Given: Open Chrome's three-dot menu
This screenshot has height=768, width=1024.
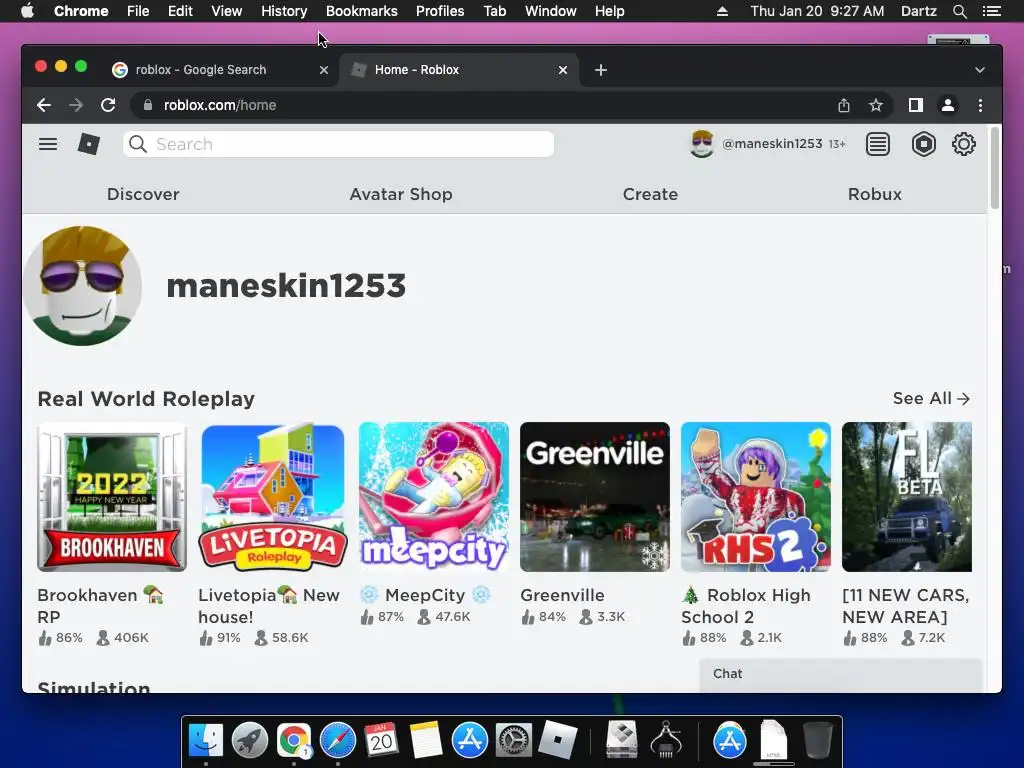Looking at the screenshot, I should (980, 105).
